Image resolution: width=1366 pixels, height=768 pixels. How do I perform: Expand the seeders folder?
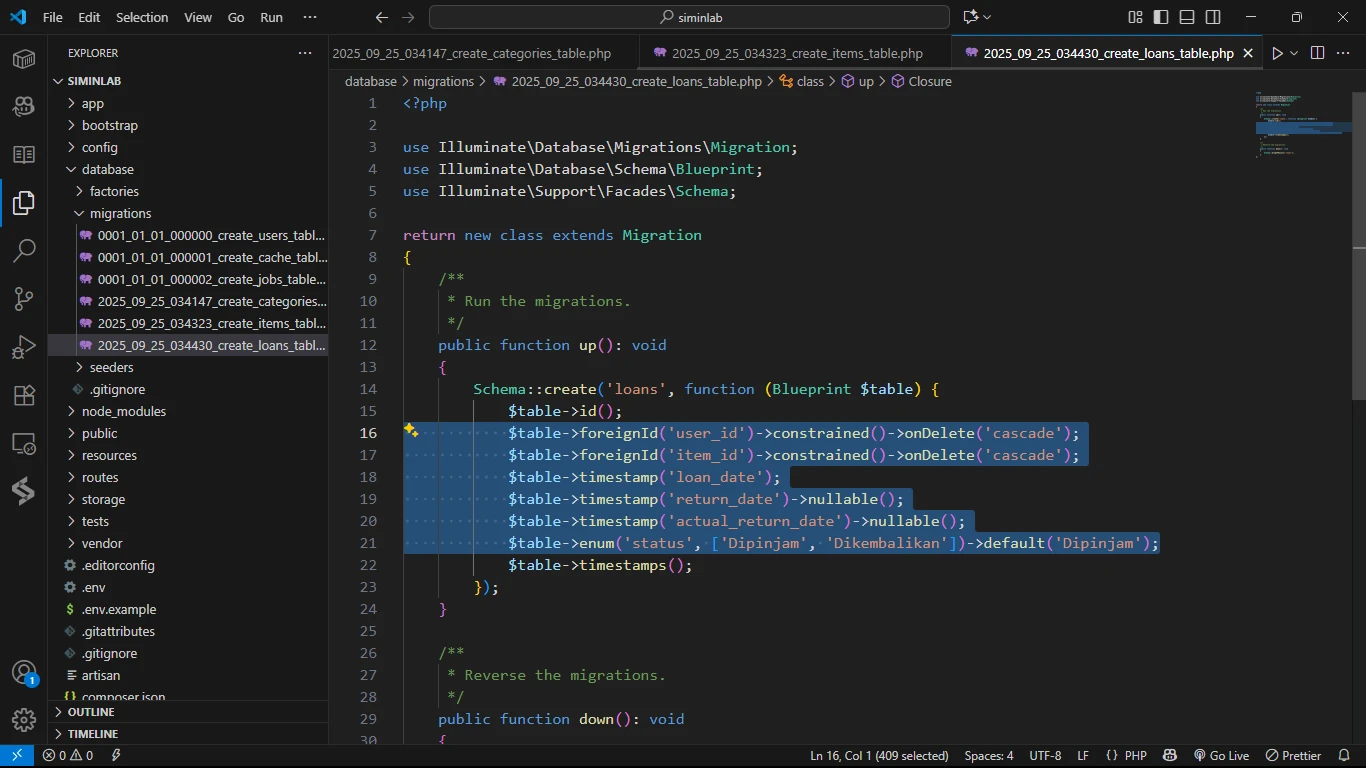pos(111,367)
